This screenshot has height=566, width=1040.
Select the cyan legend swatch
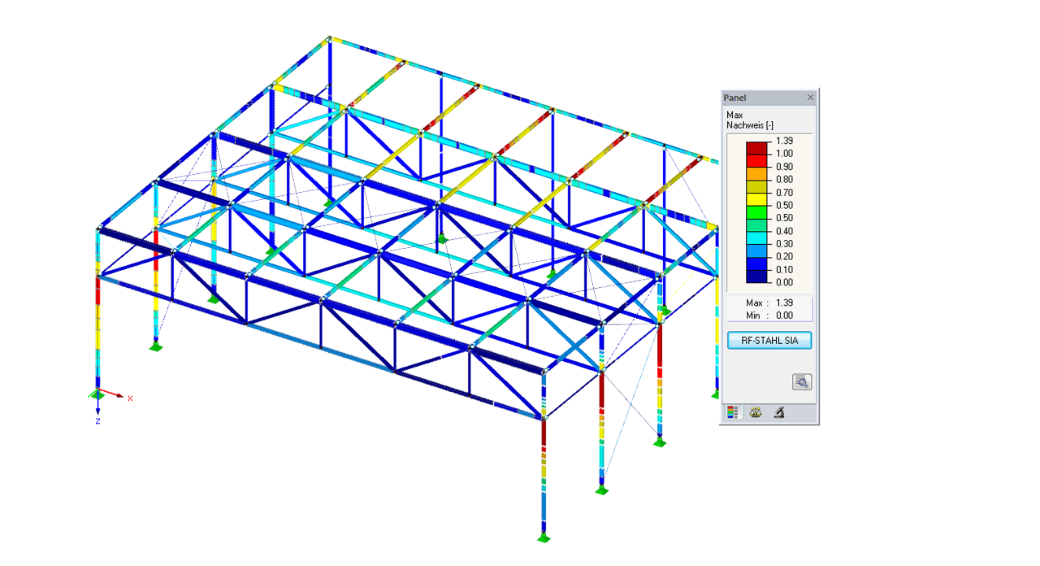point(756,238)
